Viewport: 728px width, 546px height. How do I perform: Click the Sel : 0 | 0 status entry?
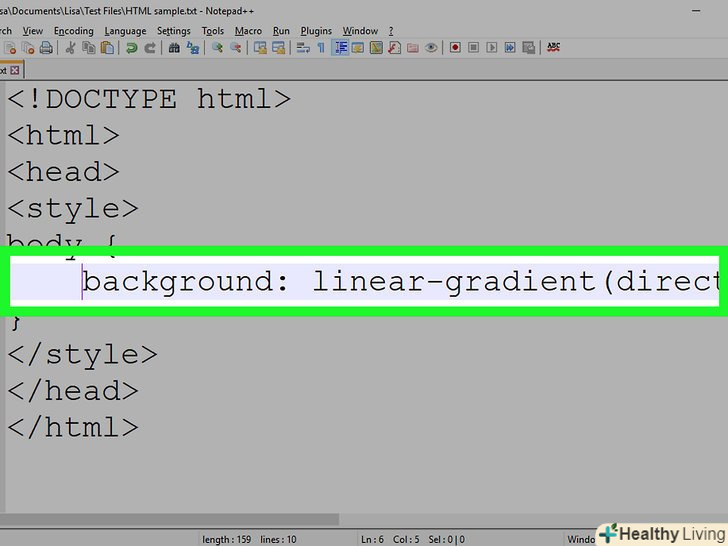click(446, 540)
